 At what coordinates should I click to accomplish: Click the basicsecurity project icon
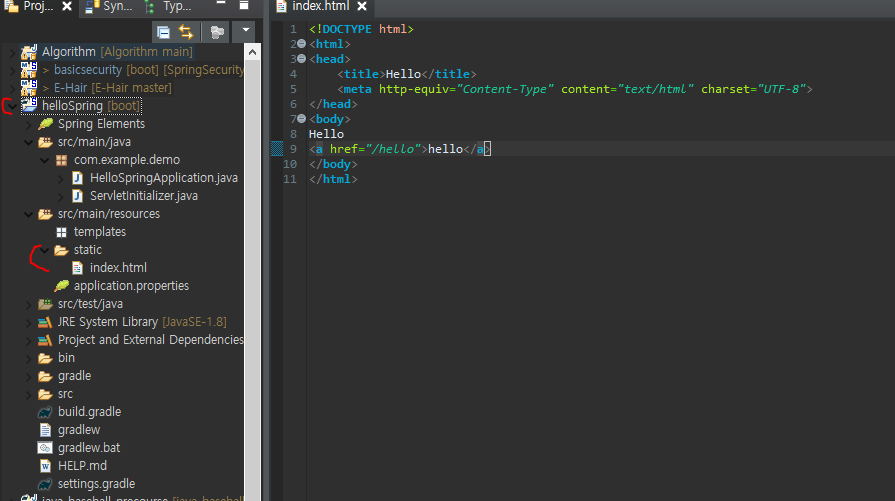[x=29, y=70]
